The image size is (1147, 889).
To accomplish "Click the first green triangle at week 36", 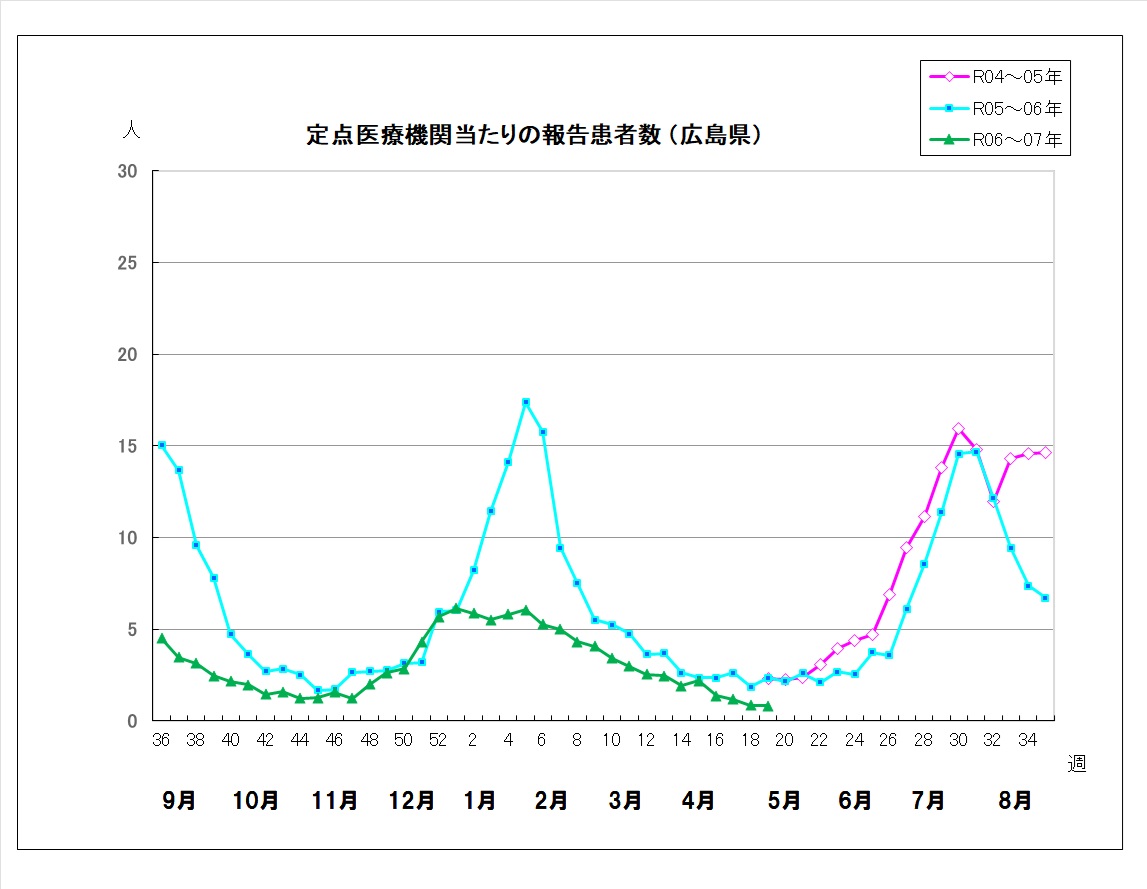I will point(162,639).
